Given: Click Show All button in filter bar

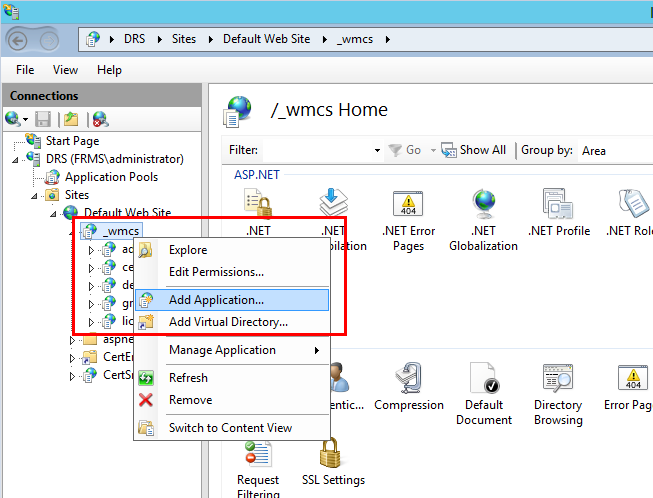Looking at the screenshot, I should tap(474, 150).
